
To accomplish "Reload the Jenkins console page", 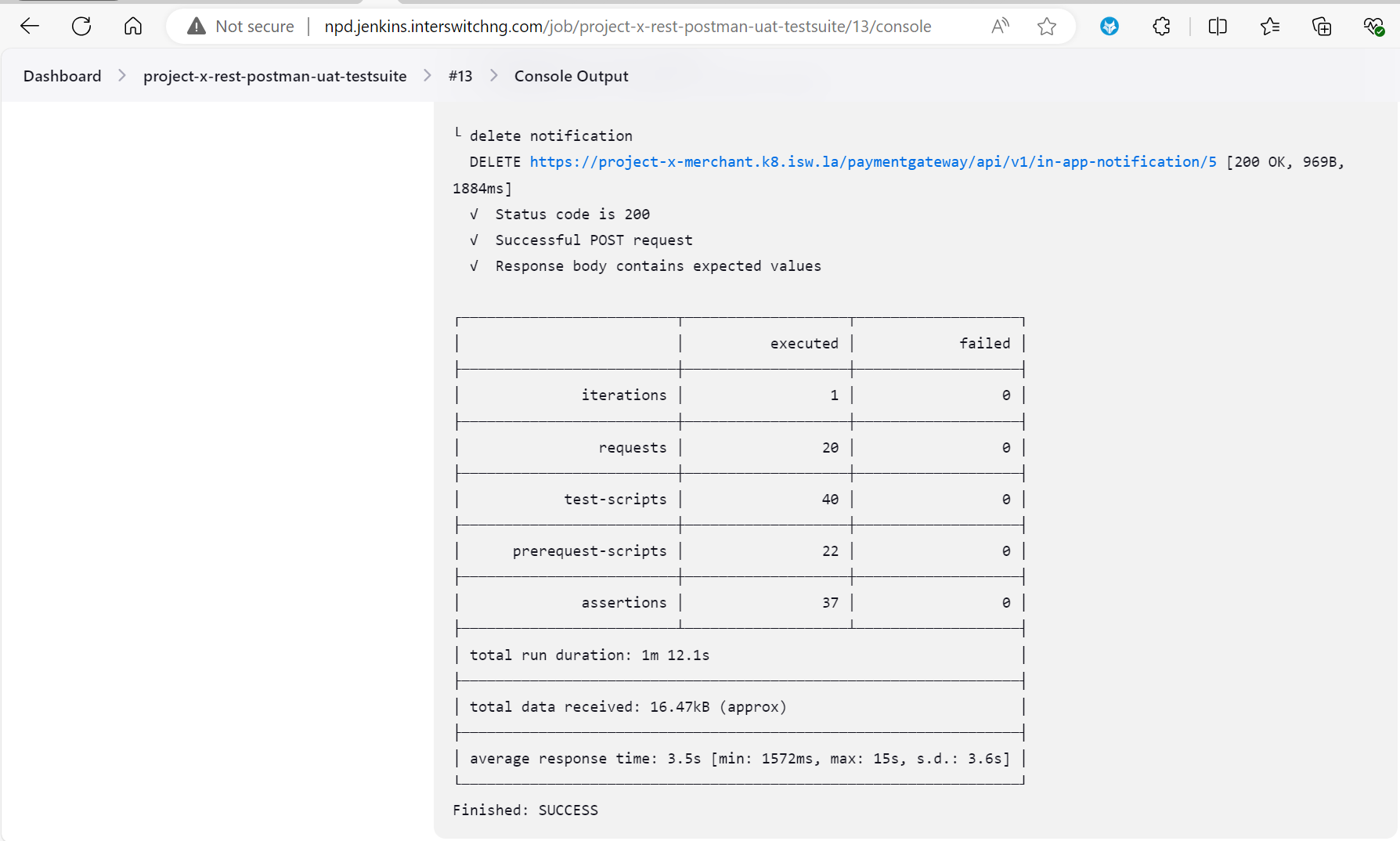I will [81, 27].
